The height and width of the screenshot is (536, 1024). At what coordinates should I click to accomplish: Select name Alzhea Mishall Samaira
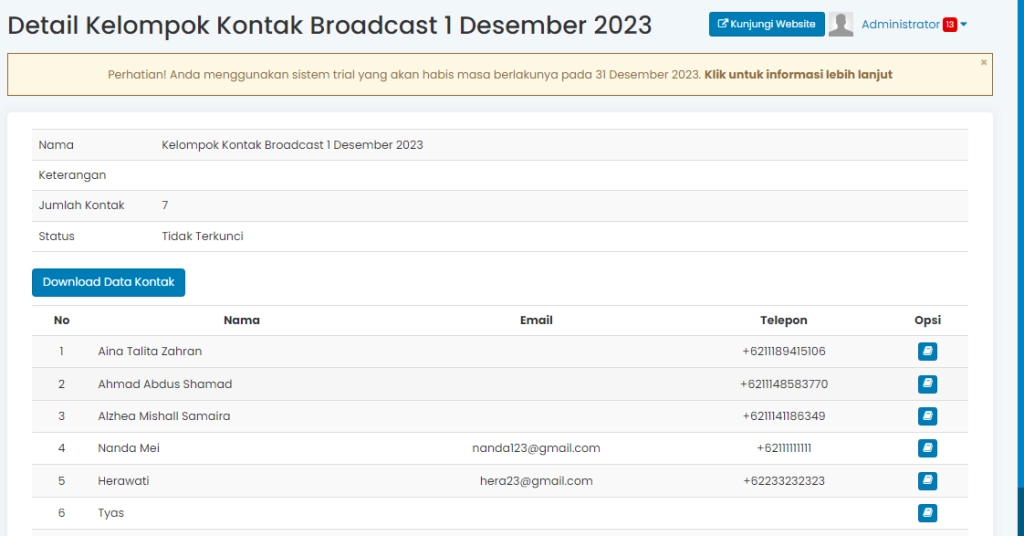tap(164, 416)
